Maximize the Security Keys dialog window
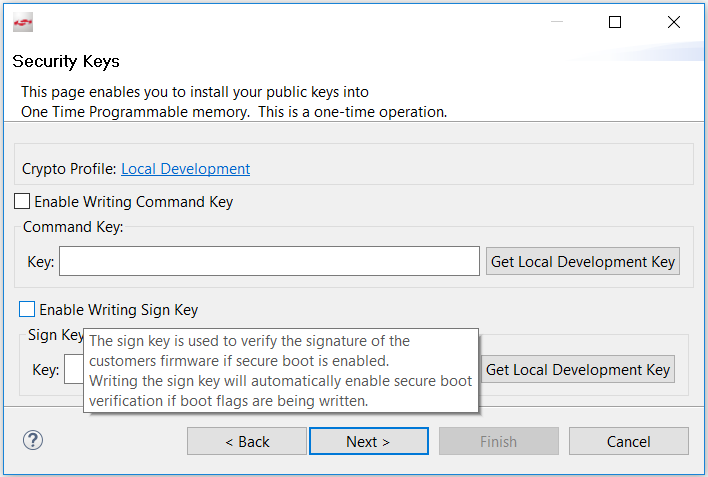 [x=615, y=22]
